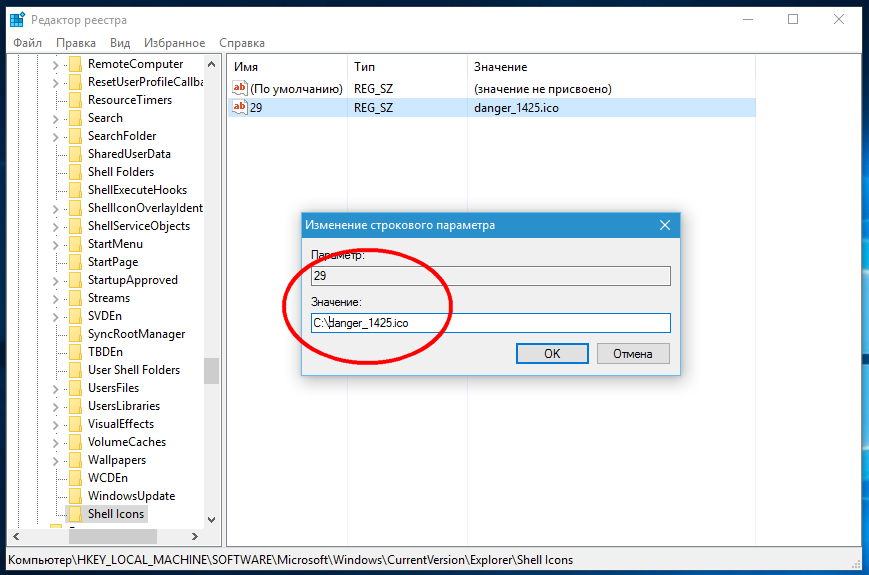
Task: Click the Параметр field showing 29
Action: click(490, 276)
